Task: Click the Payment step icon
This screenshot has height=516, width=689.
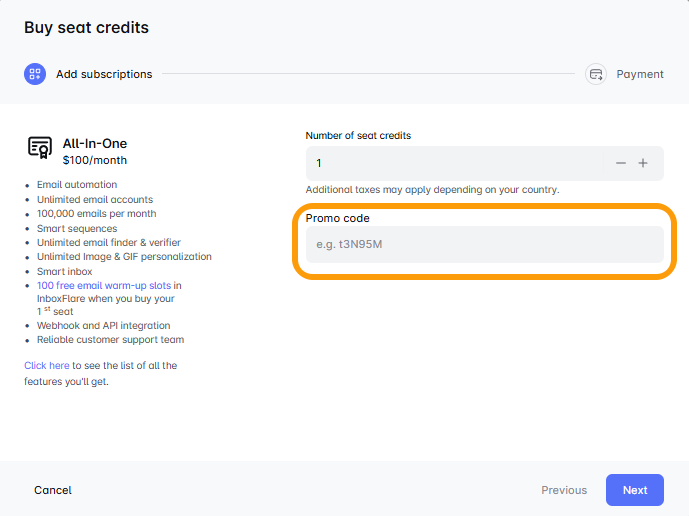Action: (596, 74)
